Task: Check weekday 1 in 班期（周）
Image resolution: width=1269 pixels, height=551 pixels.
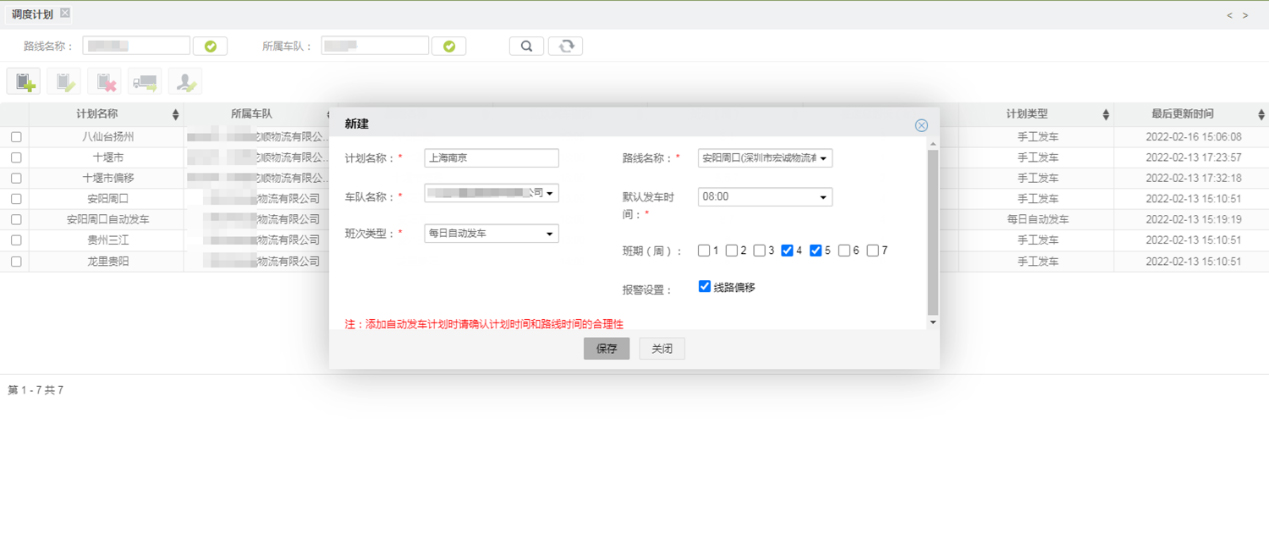Action: [704, 251]
